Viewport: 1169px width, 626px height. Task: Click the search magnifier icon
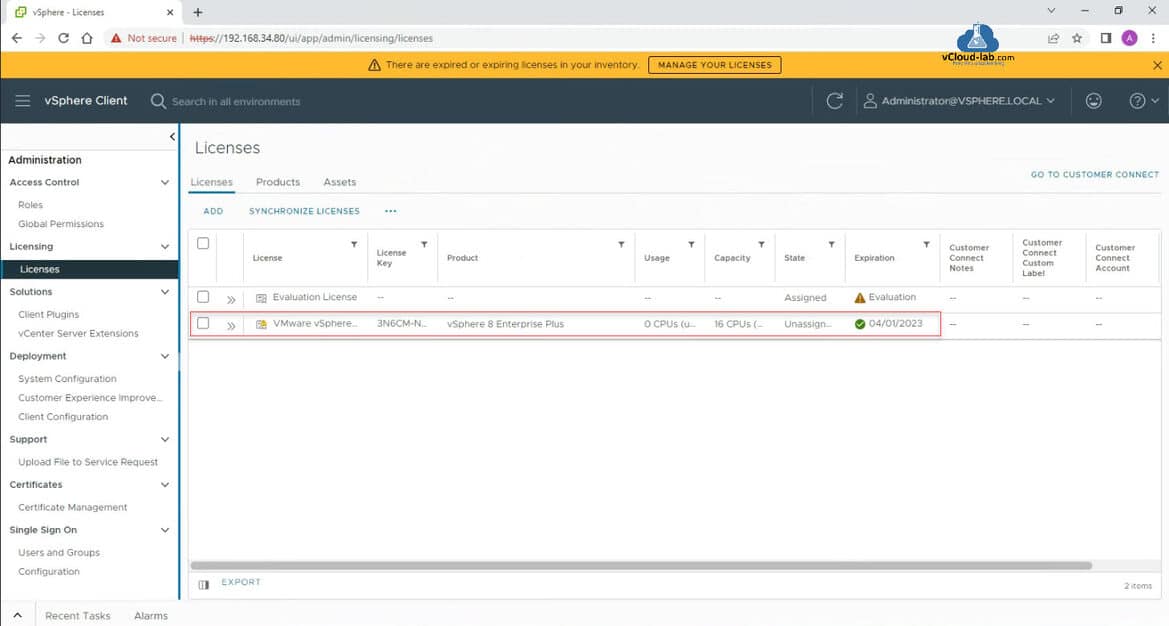158,101
